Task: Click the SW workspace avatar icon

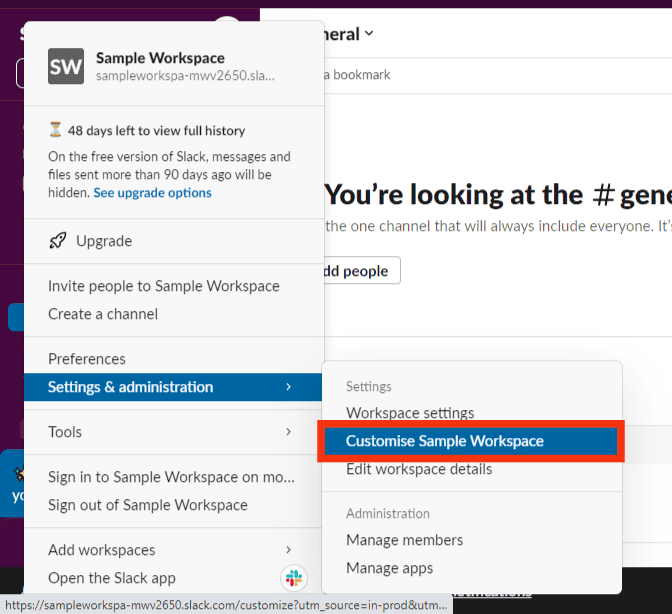Action: click(66, 66)
